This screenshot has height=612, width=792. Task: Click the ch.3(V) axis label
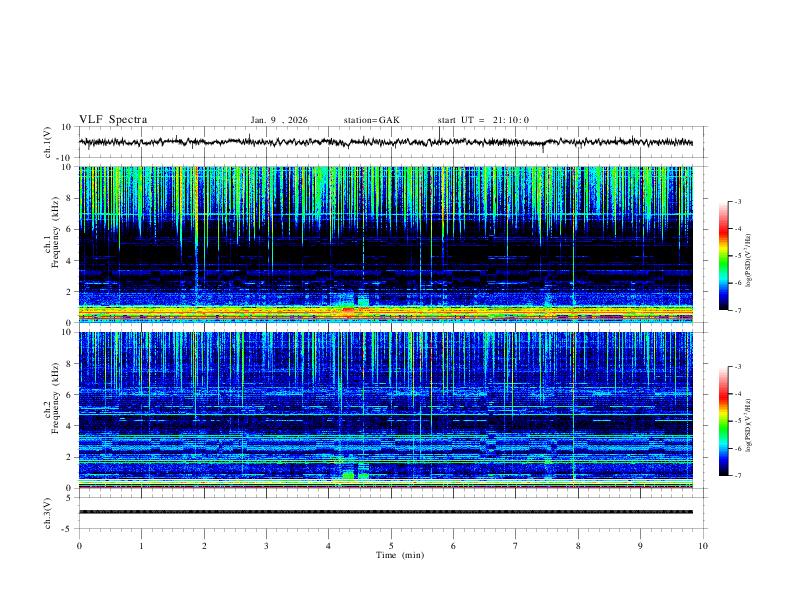tap(48, 513)
